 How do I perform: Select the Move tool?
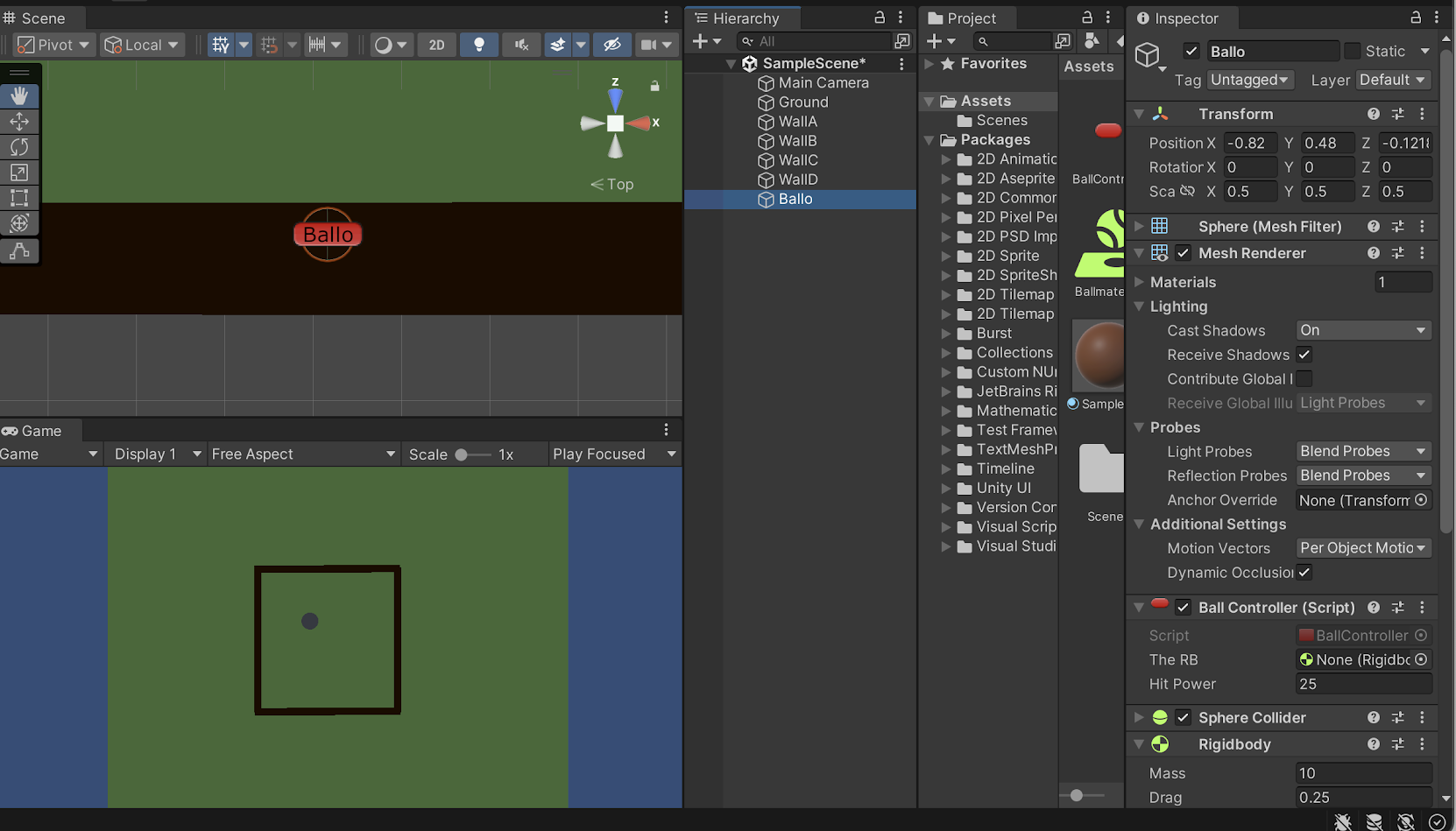(x=19, y=122)
